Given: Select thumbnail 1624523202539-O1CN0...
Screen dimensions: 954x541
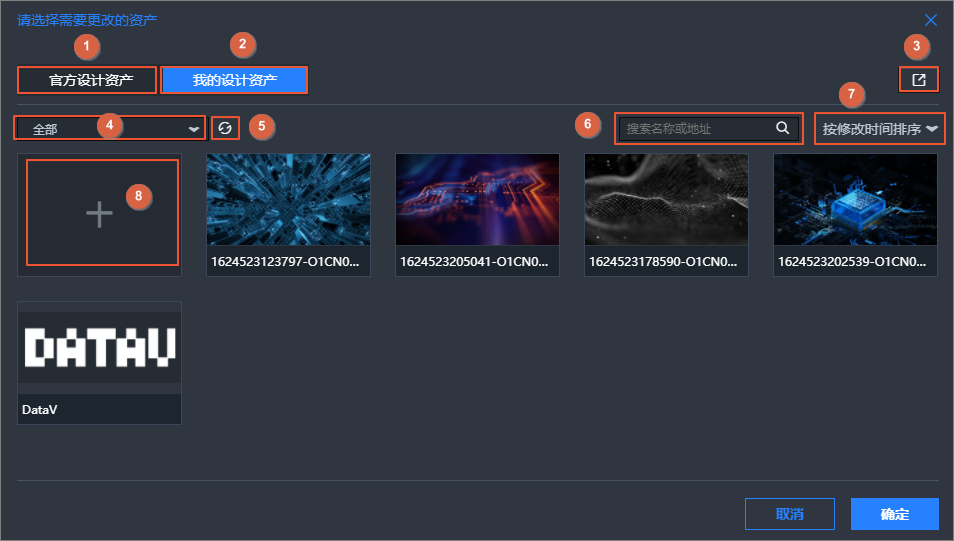Looking at the screenshot, I should [855, 200].
